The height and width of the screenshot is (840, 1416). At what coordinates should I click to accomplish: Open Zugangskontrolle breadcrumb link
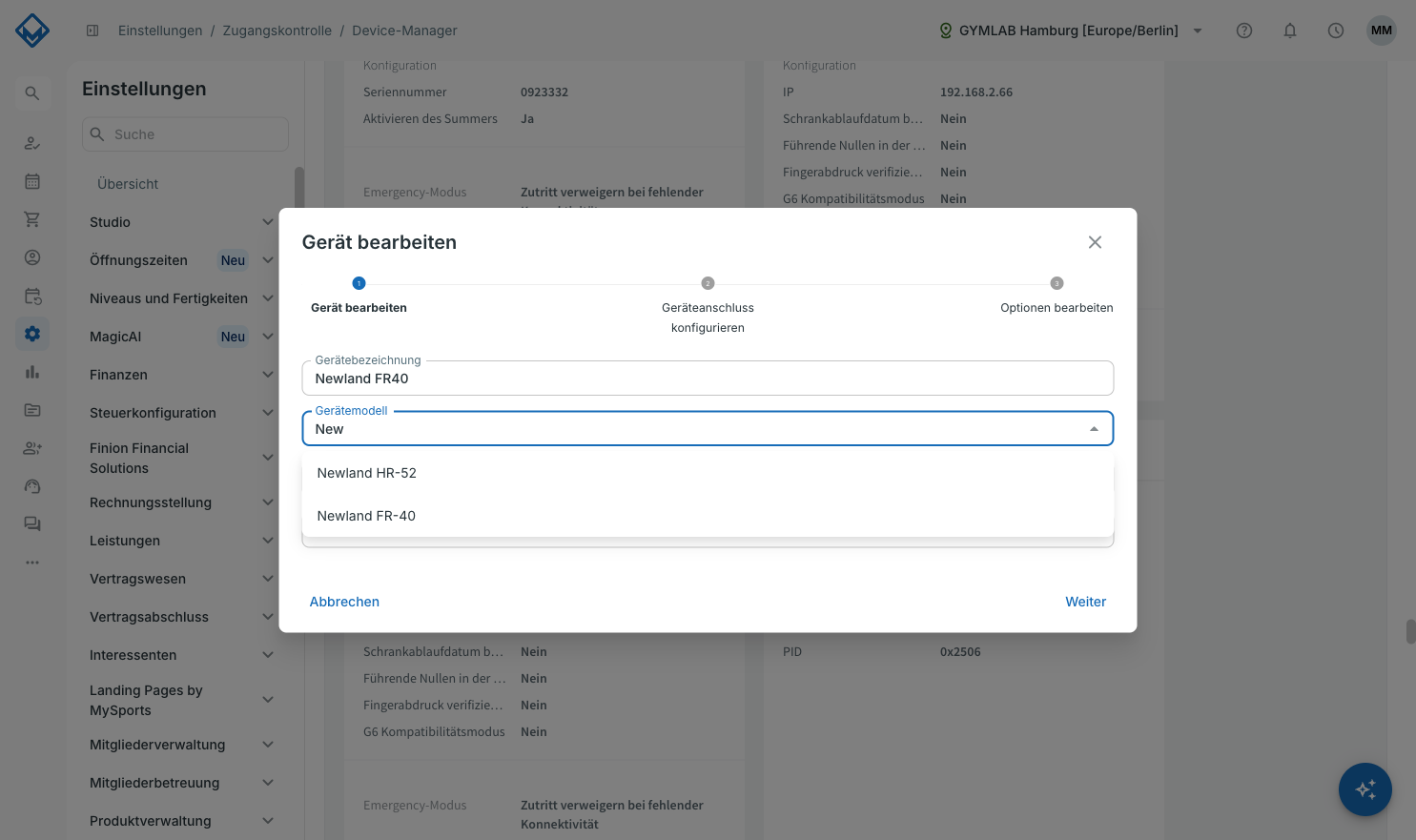pyautogui.click(x=277, y=31)
